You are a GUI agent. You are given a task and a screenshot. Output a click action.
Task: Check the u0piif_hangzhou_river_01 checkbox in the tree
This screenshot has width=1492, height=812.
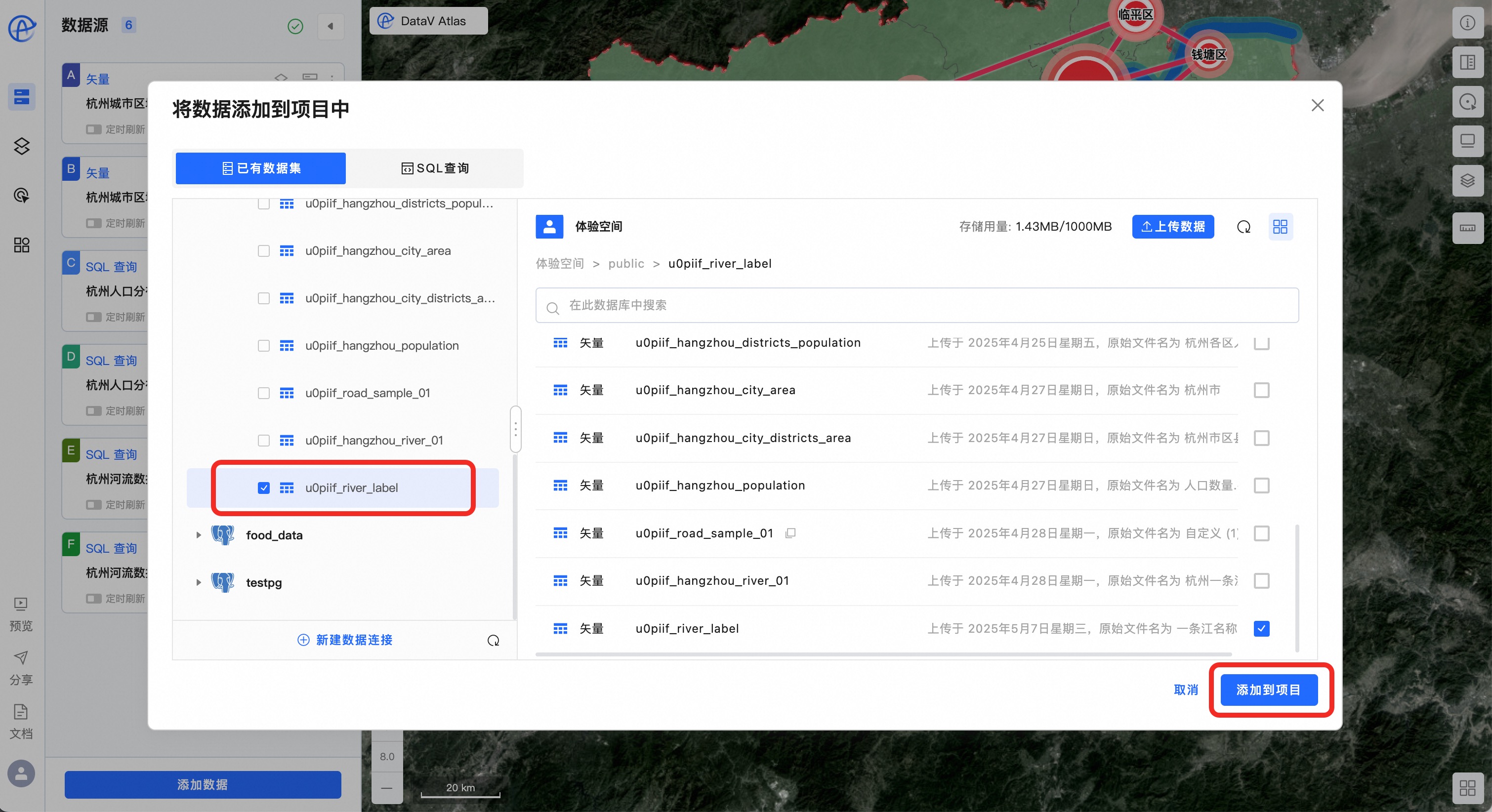(x=263, y=440)
